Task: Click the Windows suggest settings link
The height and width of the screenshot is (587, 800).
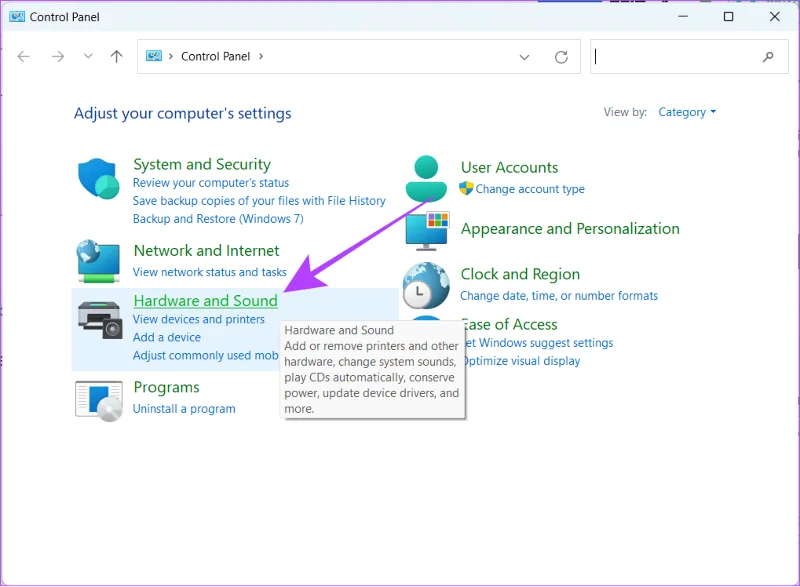Action: pos(539,343)
